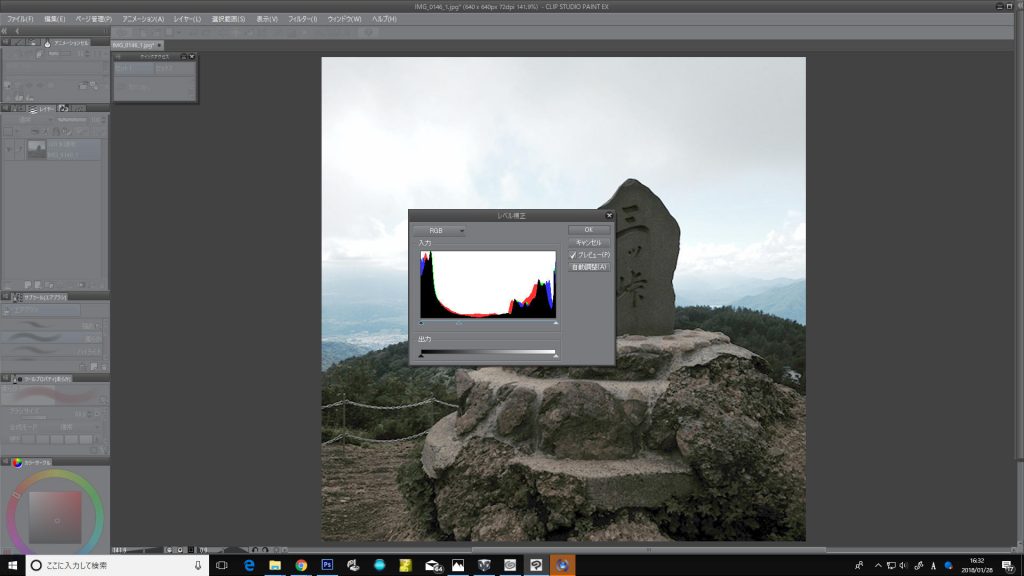Open the ファイル(F) menu
Image resolution: width=1024 pixels, height=576 pixels.
(x=20, y=20)
